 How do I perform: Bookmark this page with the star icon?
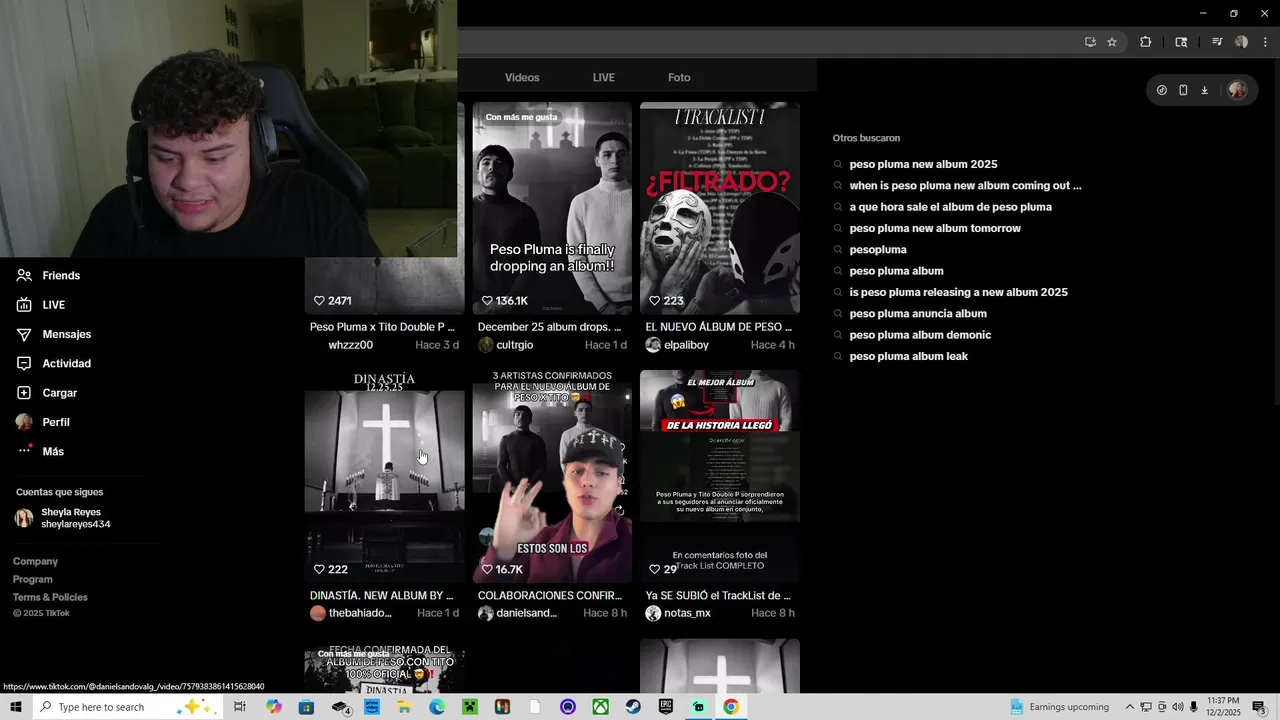coord(1112,42)
